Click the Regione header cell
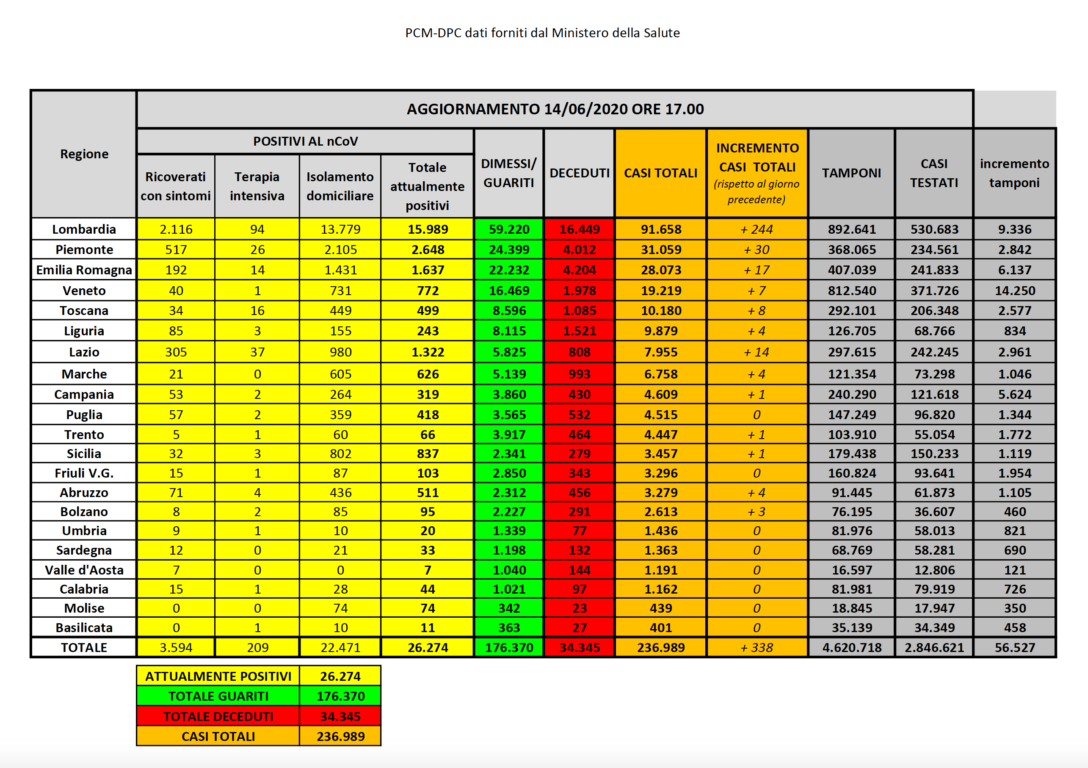1088x768 pixels. (x=84, y=154)
